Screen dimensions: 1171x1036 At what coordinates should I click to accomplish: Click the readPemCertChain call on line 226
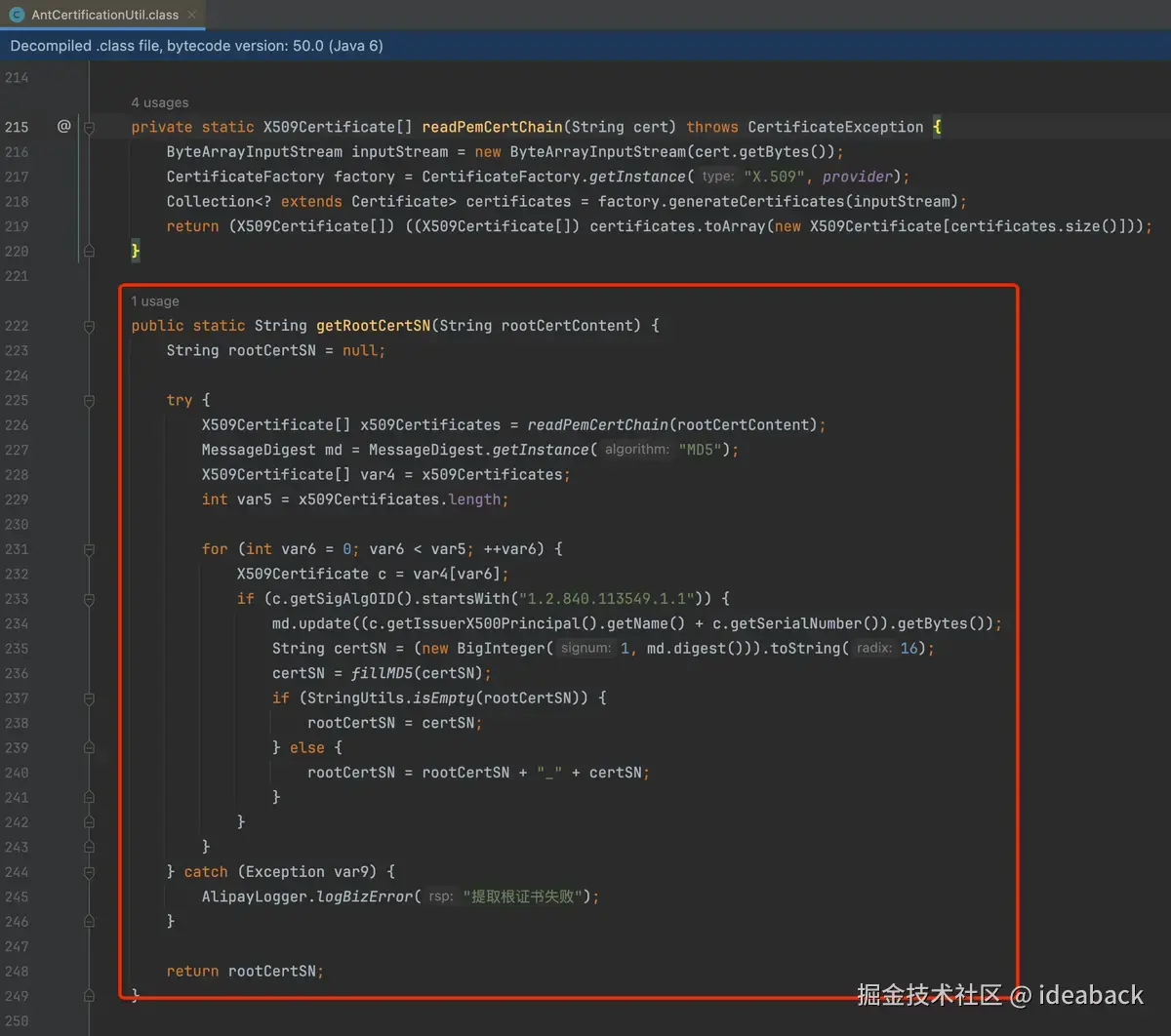tap(598, 425)
